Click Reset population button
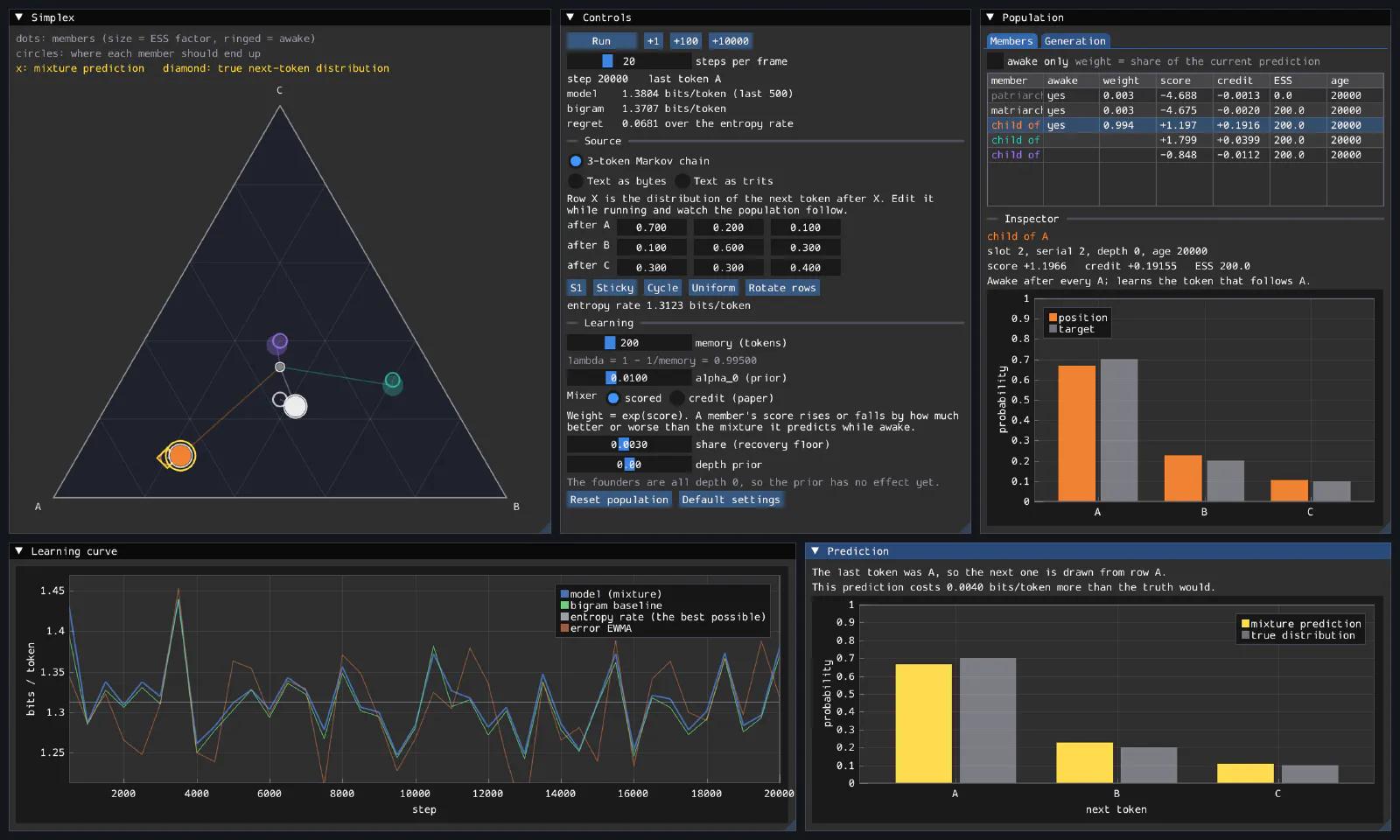The height and width of the screenshot is (840, 1400). tap(619, 500)
